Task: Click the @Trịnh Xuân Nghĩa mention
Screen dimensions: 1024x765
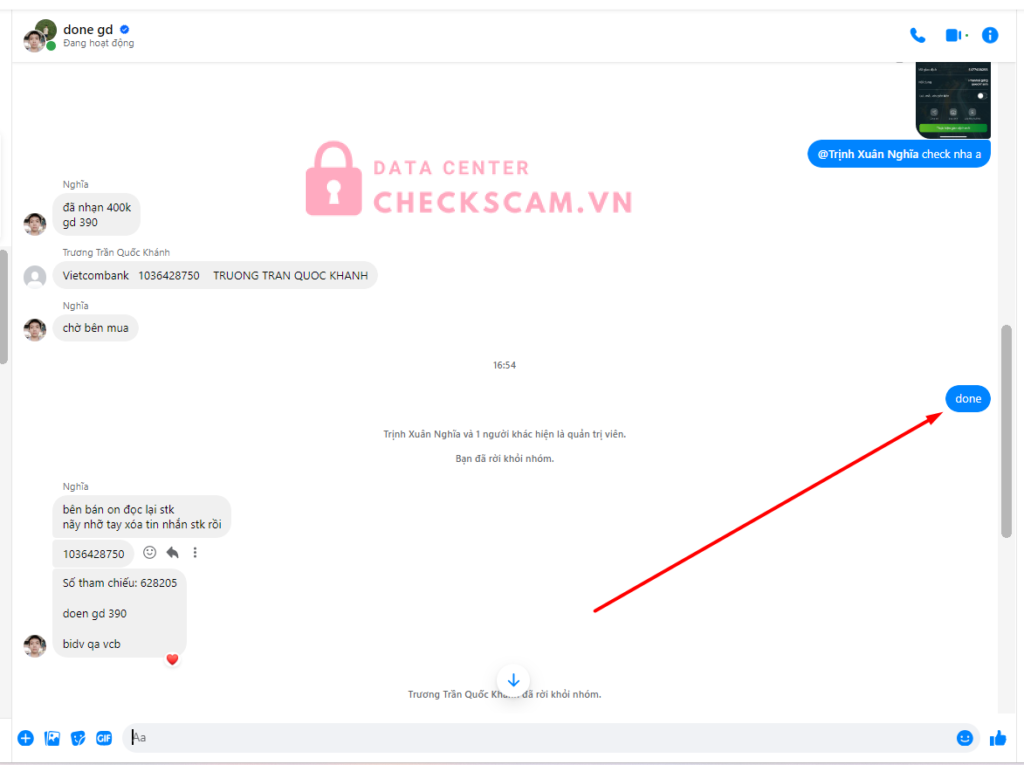Action: click(x=868, y=154)
